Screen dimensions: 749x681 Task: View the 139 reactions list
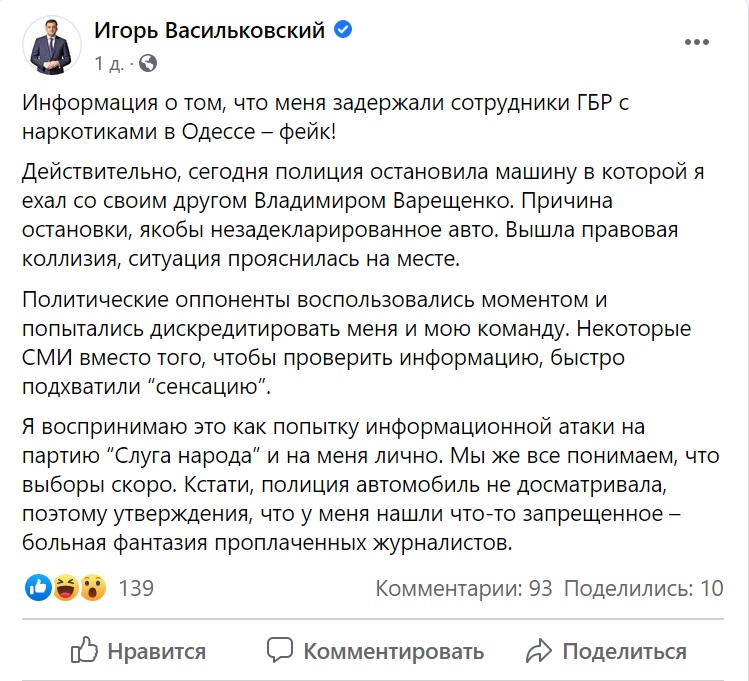[136, 588]
